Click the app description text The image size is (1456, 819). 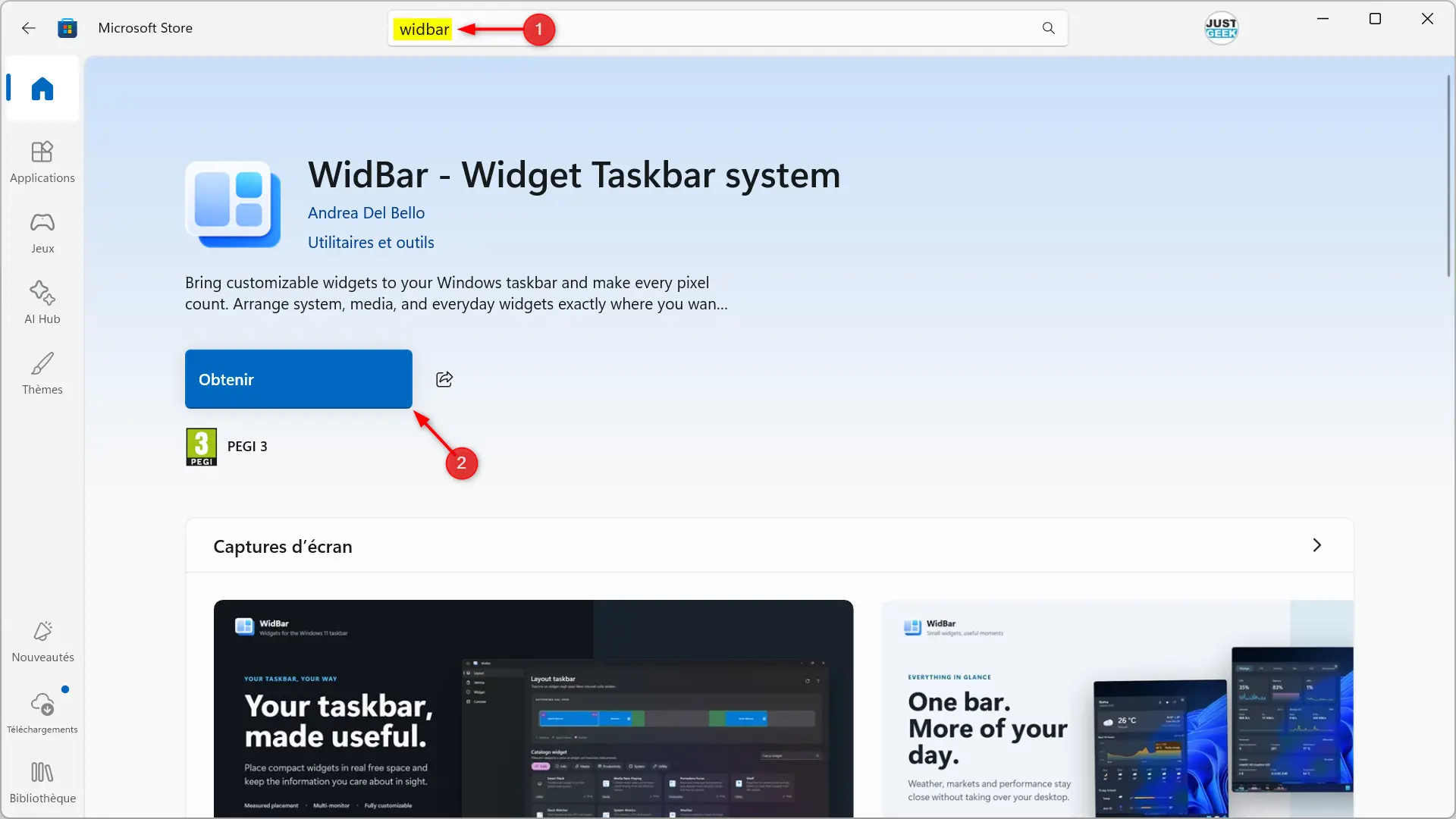point(457,293)
